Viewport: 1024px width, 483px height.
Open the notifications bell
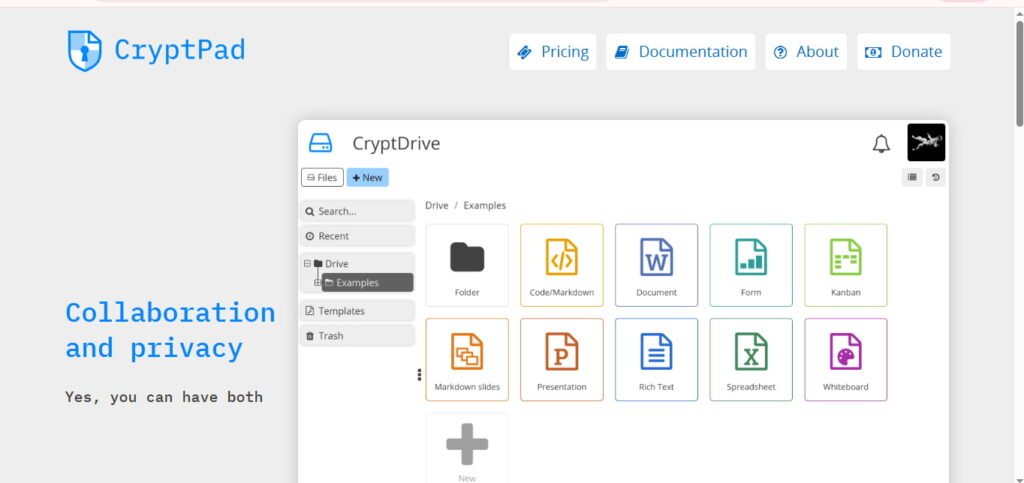pos(881,144)
